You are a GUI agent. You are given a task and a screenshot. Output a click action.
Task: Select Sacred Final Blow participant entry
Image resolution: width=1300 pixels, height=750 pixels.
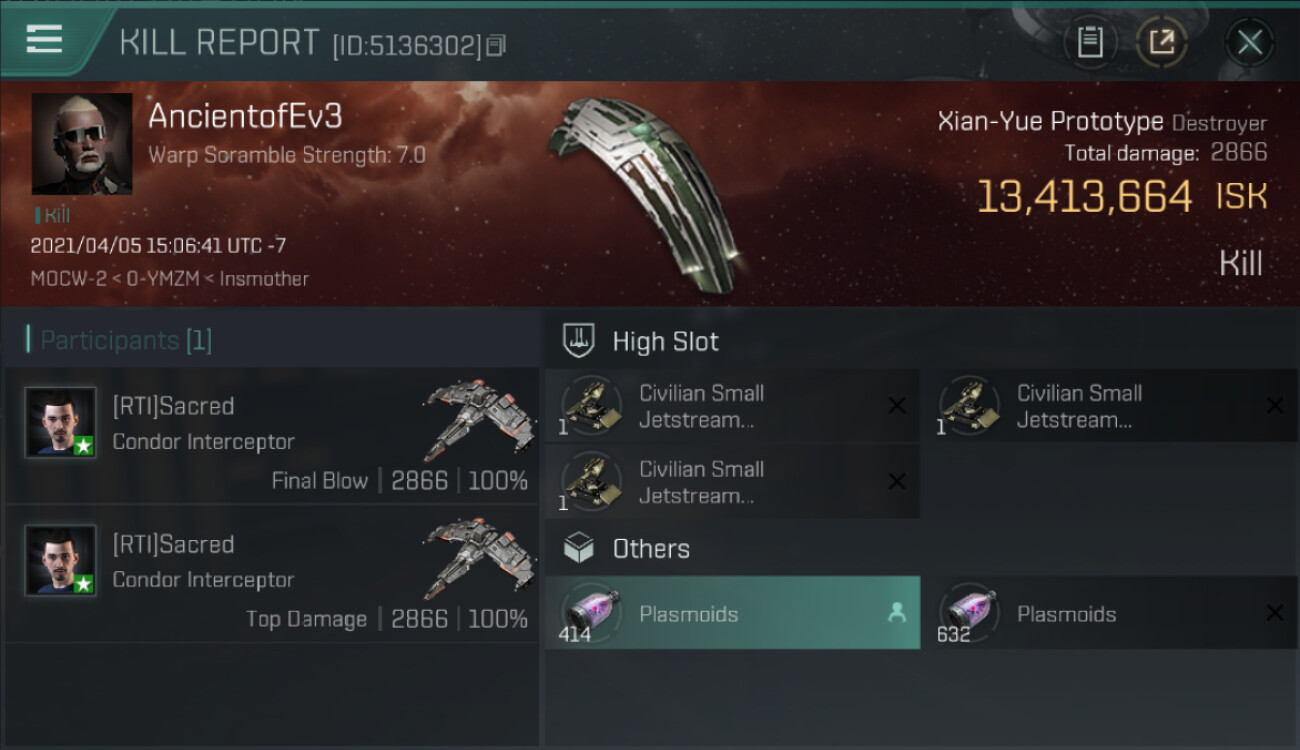tap(272, 436)
